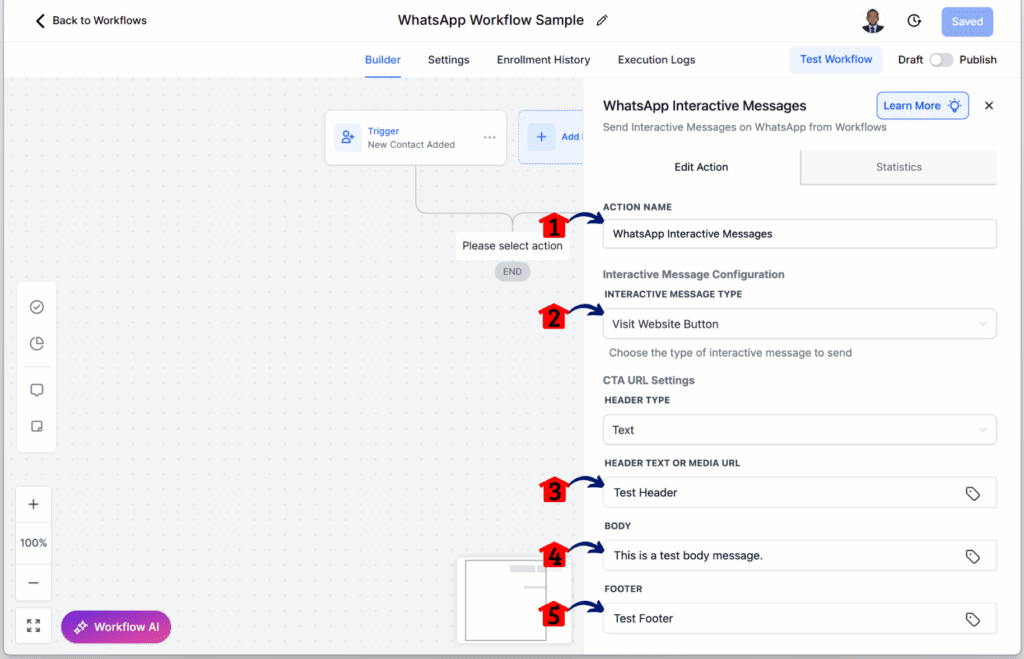Open the trigger's three-dot options menu
Screen dimensions: 1024x659
point(489,137)
